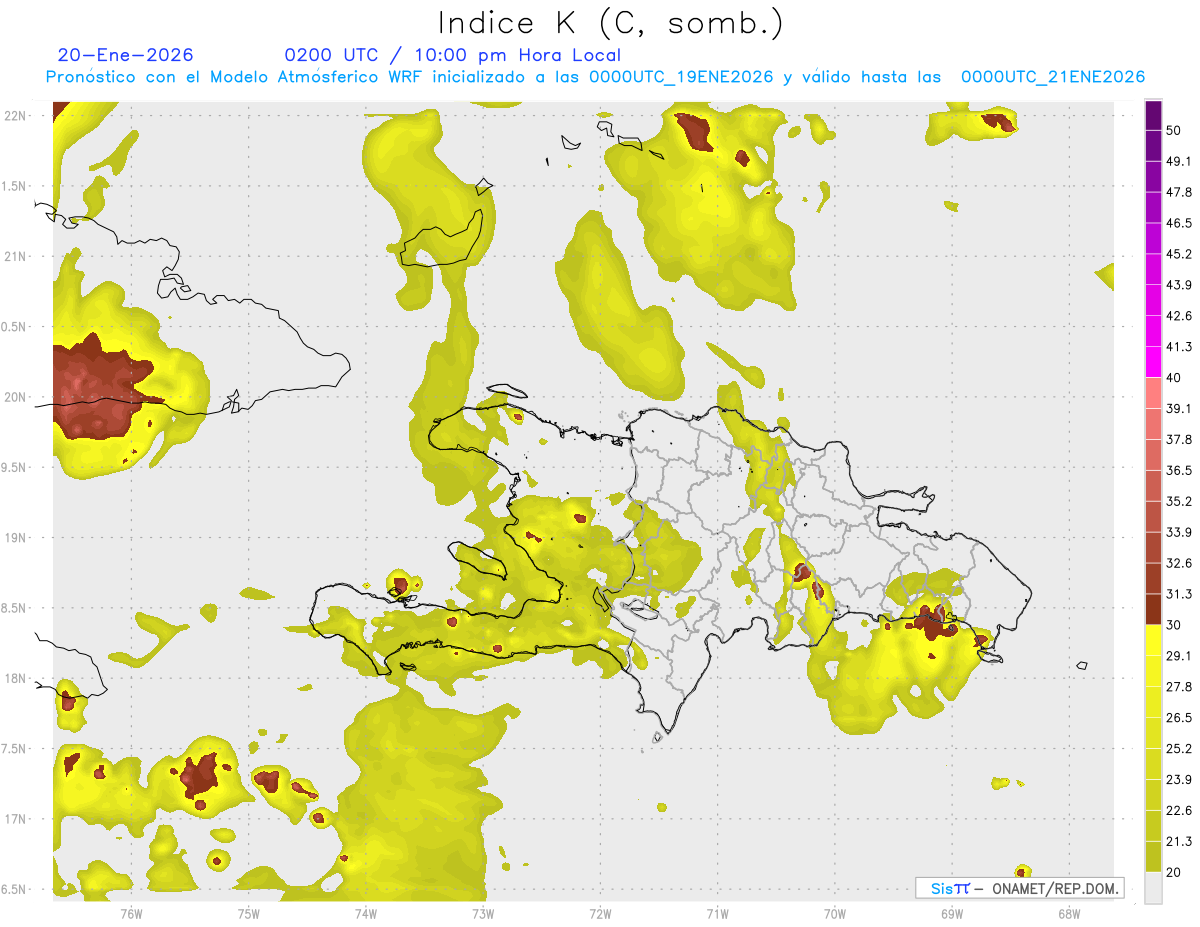Click colorbar value "22.6"
Viewport: 1200px width, 927px height.
1180,811
